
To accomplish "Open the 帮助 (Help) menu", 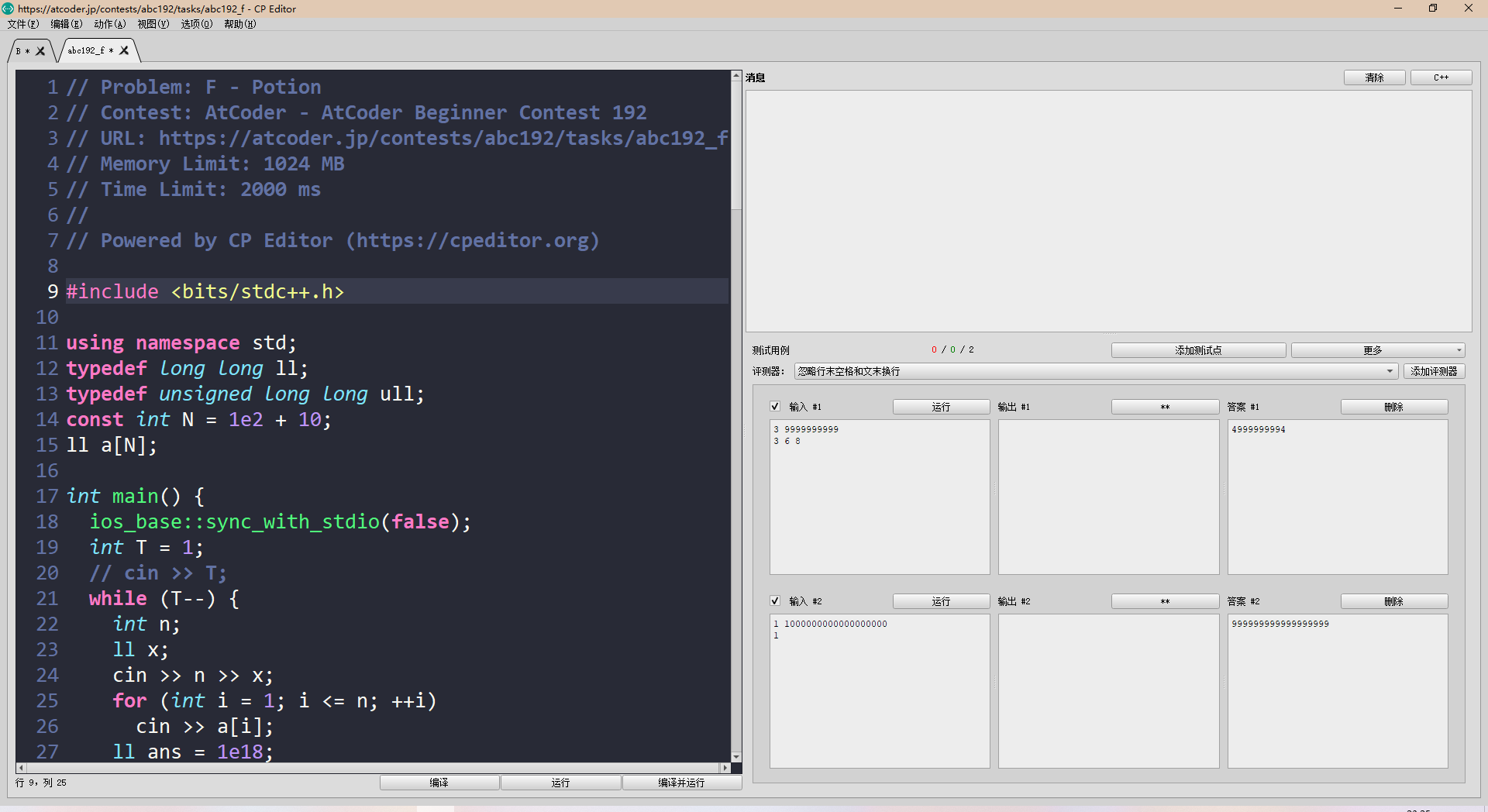I will coord(240,24).
